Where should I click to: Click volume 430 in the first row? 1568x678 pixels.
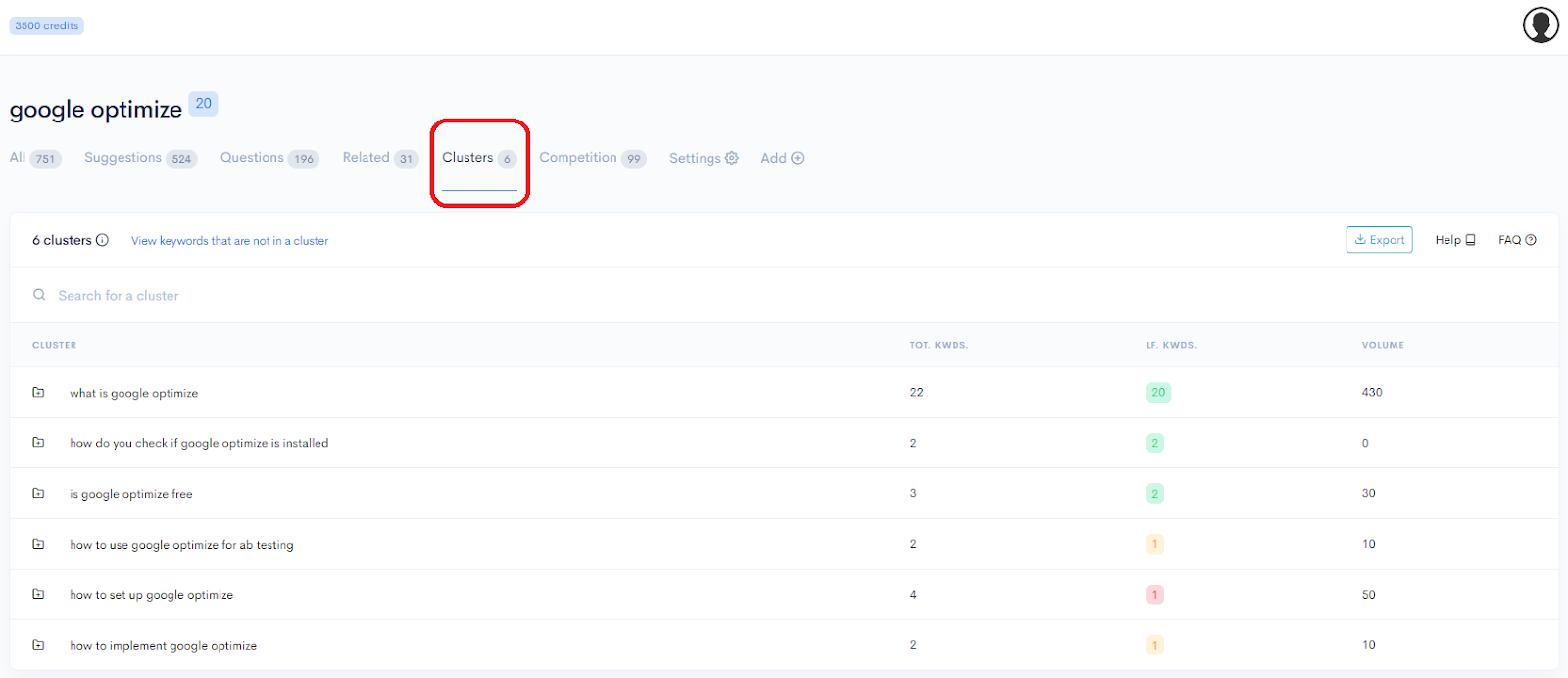pos(1372,392)
